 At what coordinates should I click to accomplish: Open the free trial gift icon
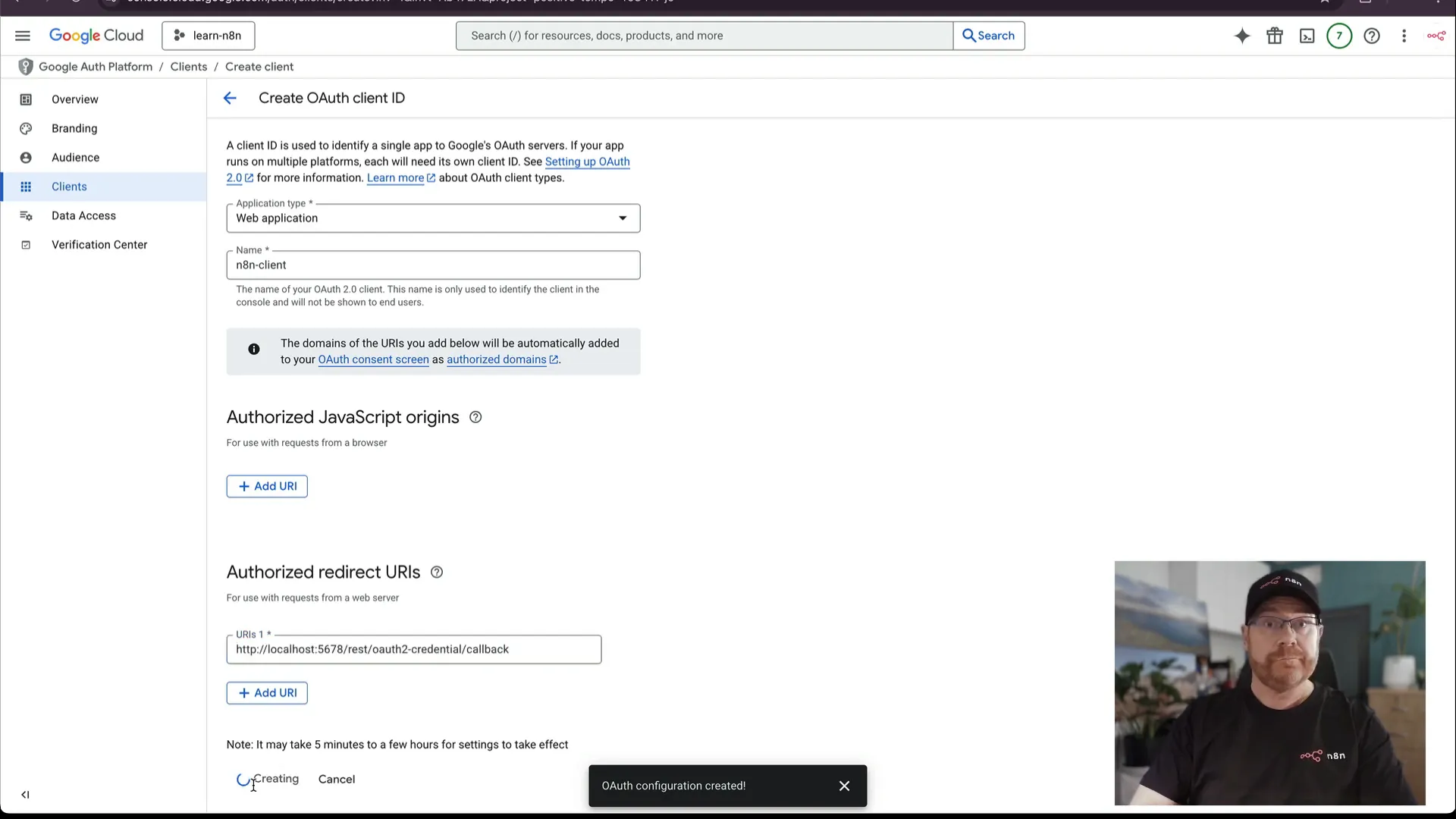[1275, 36]
